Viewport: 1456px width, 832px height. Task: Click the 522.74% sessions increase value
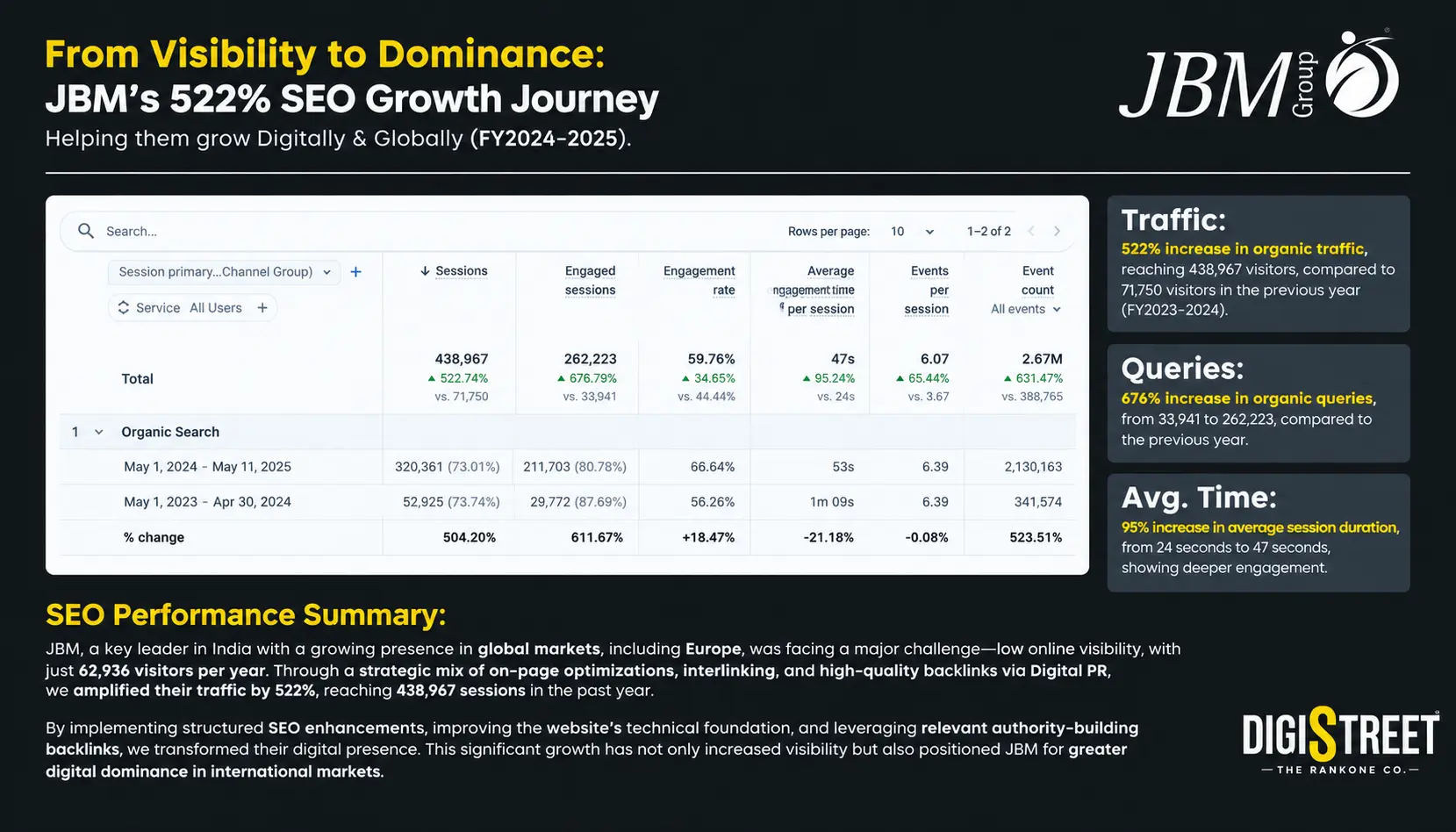(457, 378)
